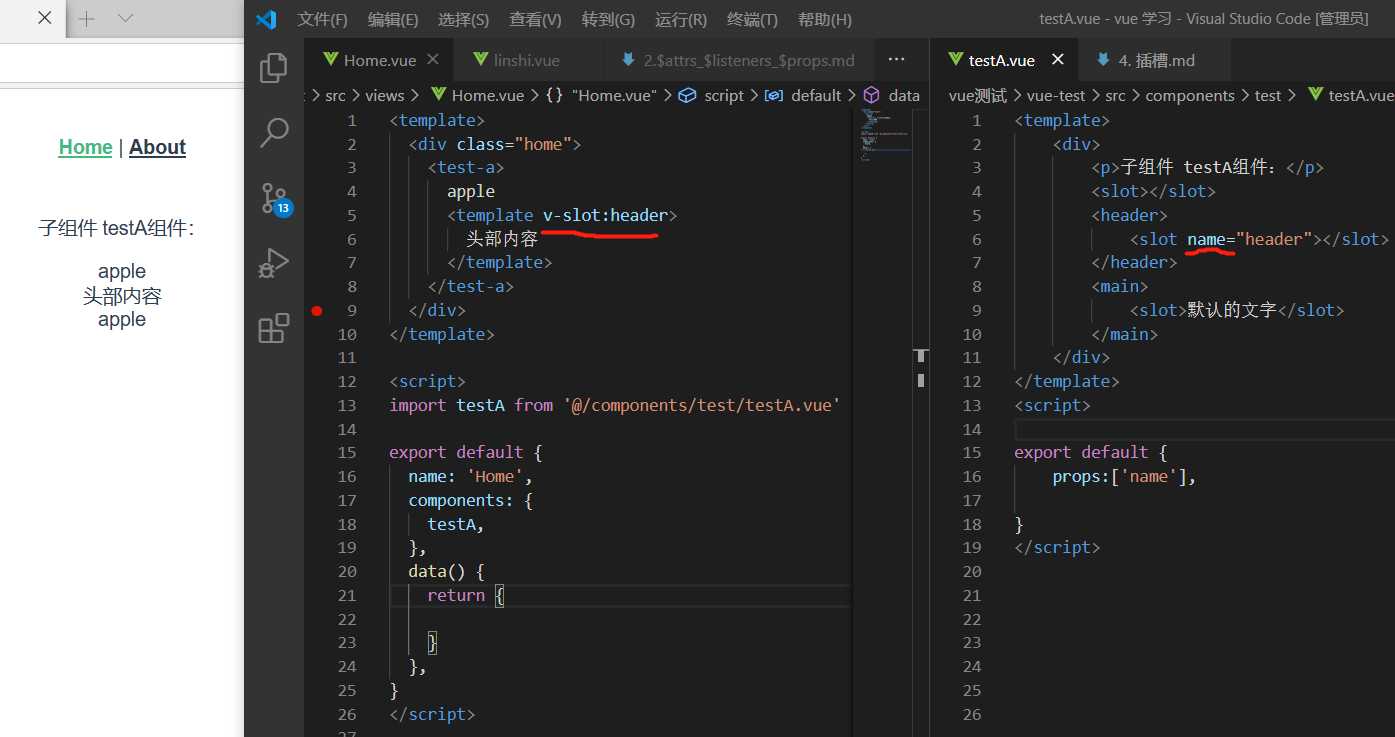The width and height of the screenshot is (1395, 737).
Task: Switch to the linshi.vue tab
Action: pyautogui.click(x=526, y=60)
